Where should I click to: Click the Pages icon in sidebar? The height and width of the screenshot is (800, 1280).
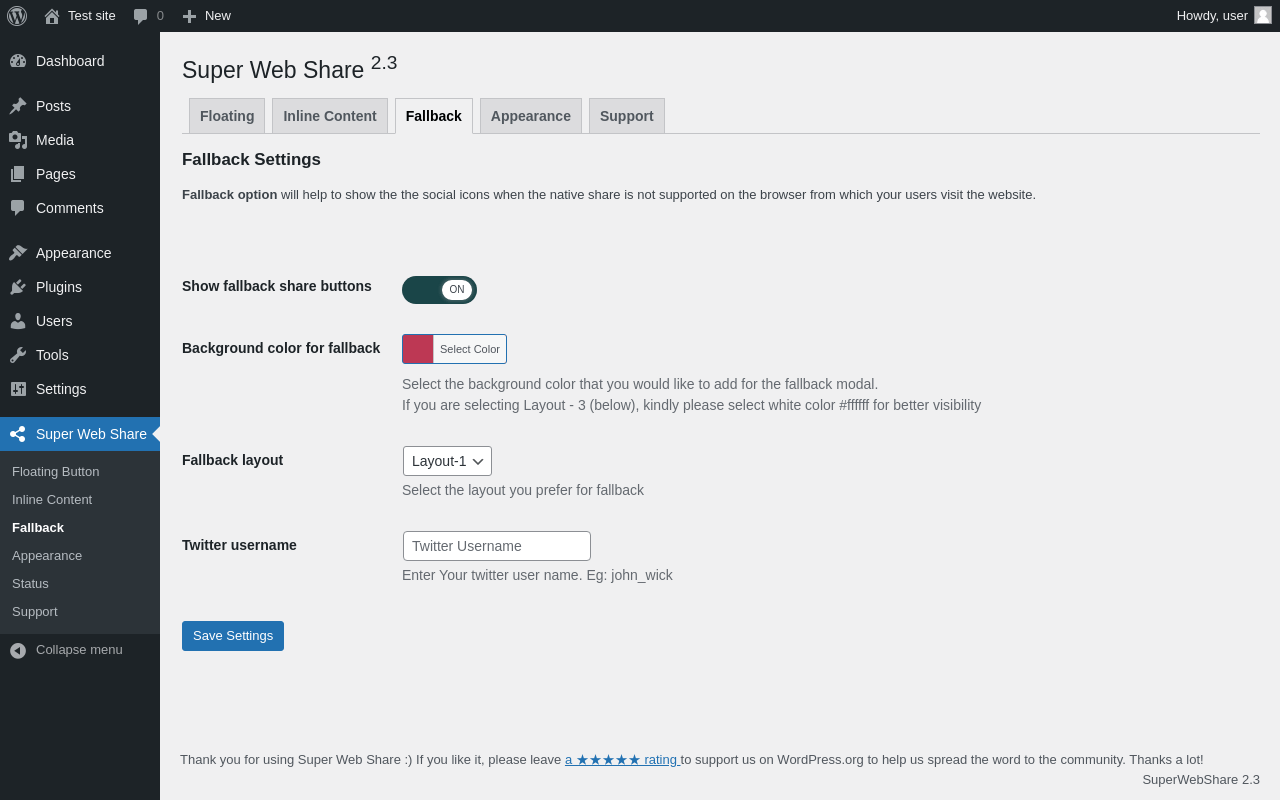tap(18, 174)
